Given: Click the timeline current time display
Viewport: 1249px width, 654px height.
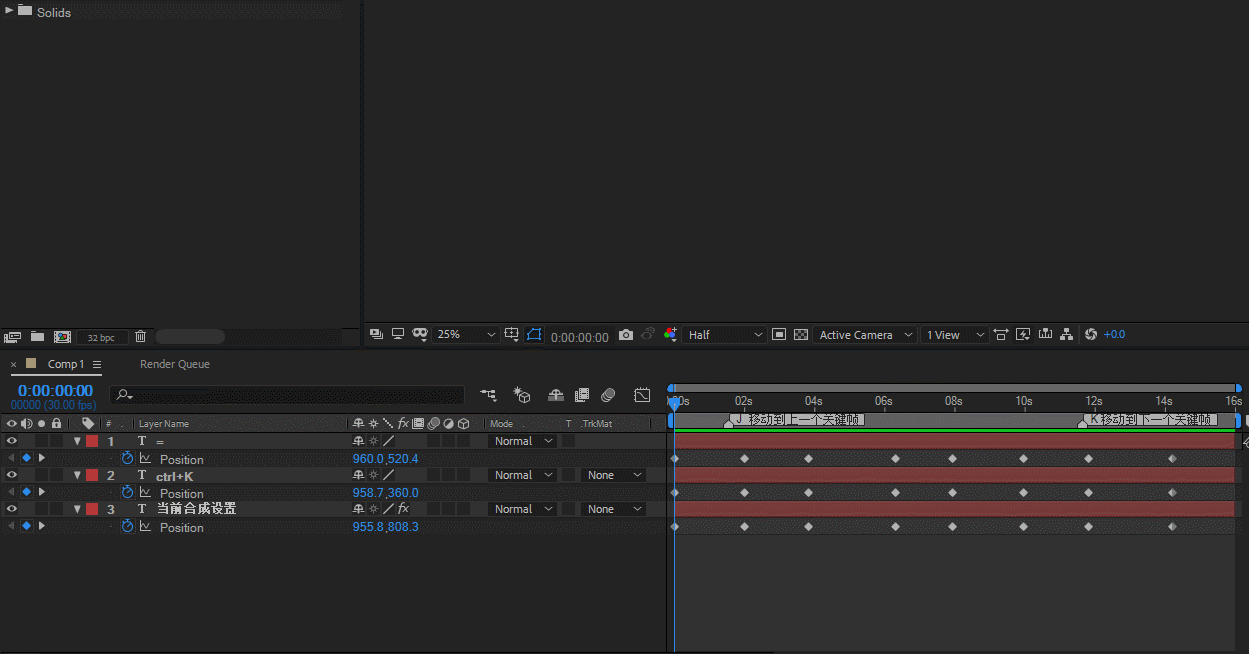Looking at the screenshot, I should pos(55,390).
